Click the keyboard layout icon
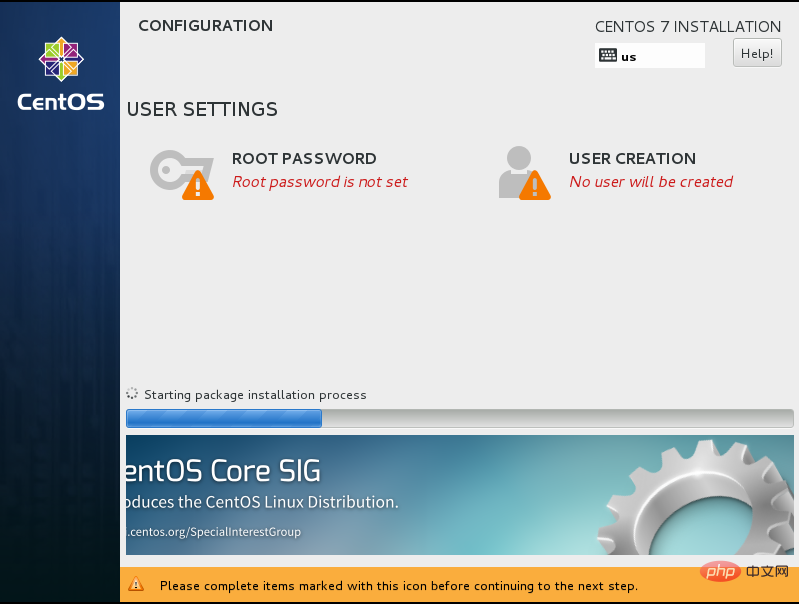 point(607,56)
